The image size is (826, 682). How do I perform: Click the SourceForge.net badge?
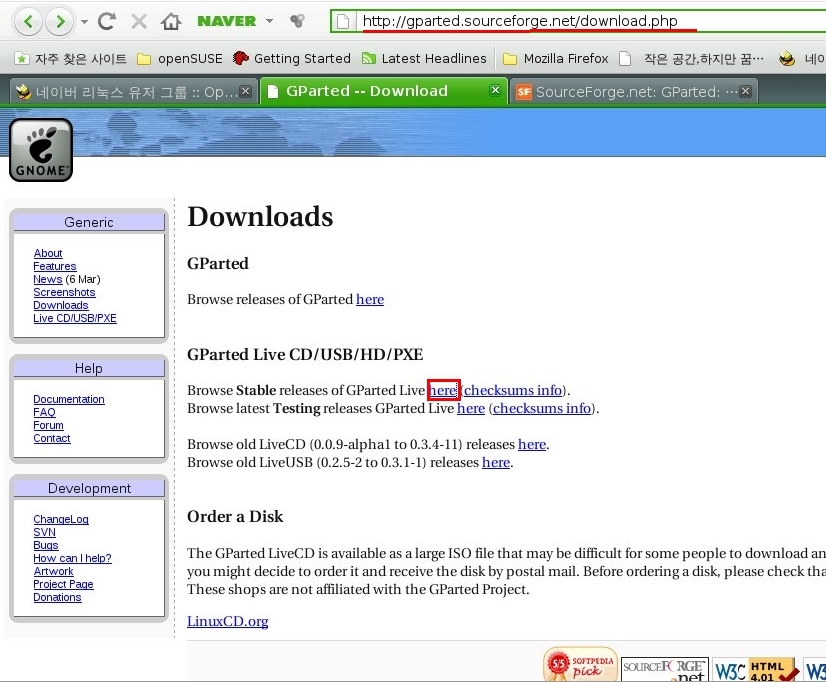[x=665, y=669]
